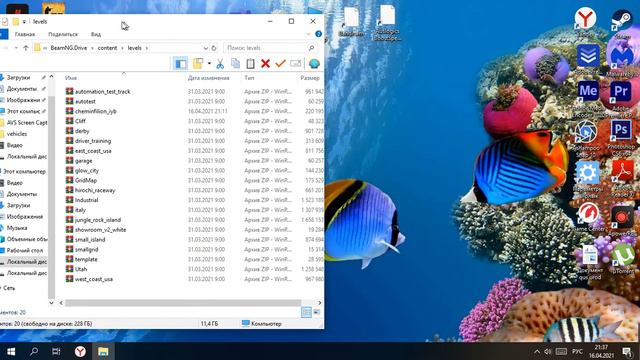640x360 pixels.
Task: Select the west_coast_usa archive file
Action: 94,279
